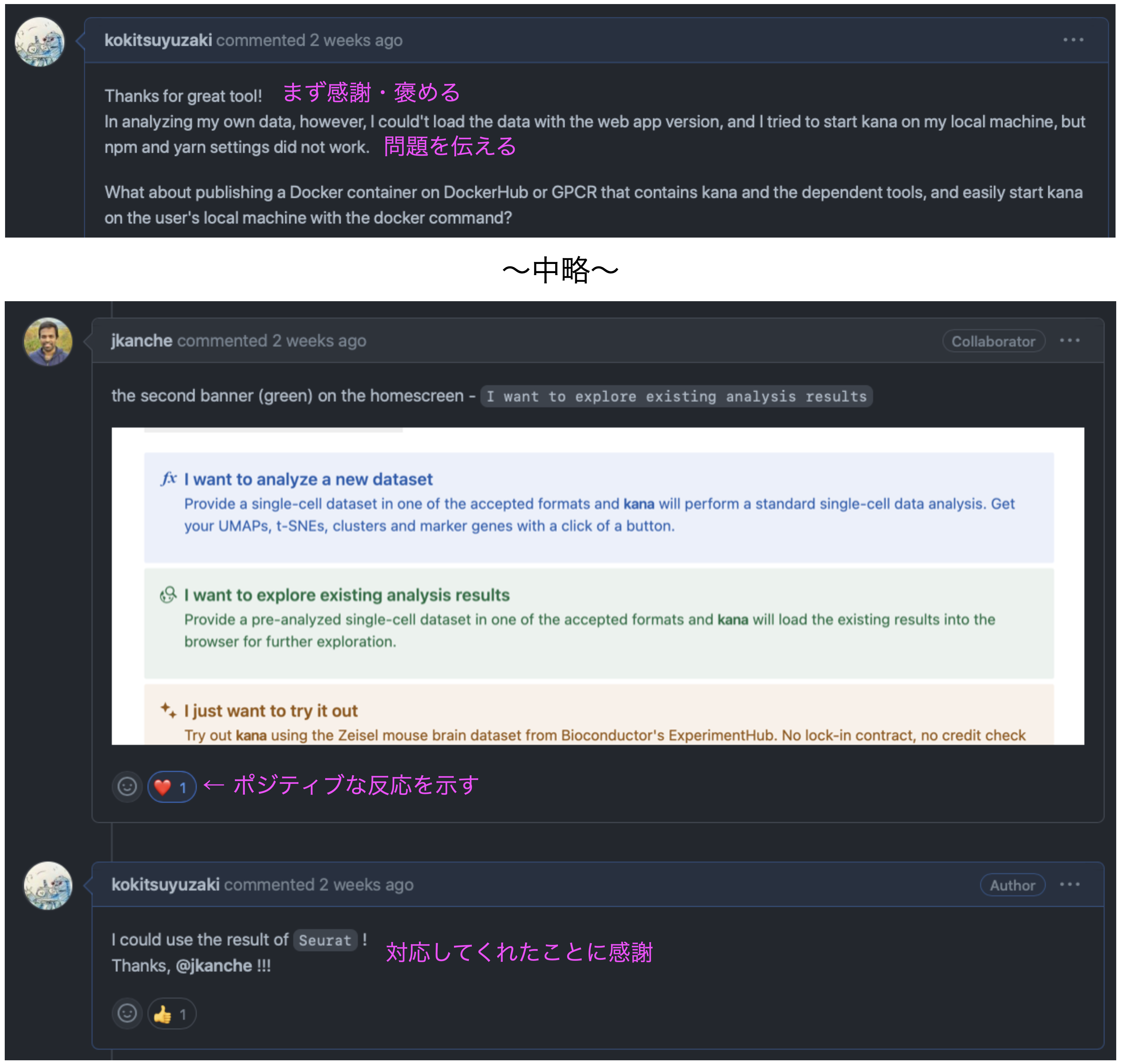1124x1064 pixels.
Task: Open jkanche's comment timestamp 2 weeks ago
Action: [320, 341]
